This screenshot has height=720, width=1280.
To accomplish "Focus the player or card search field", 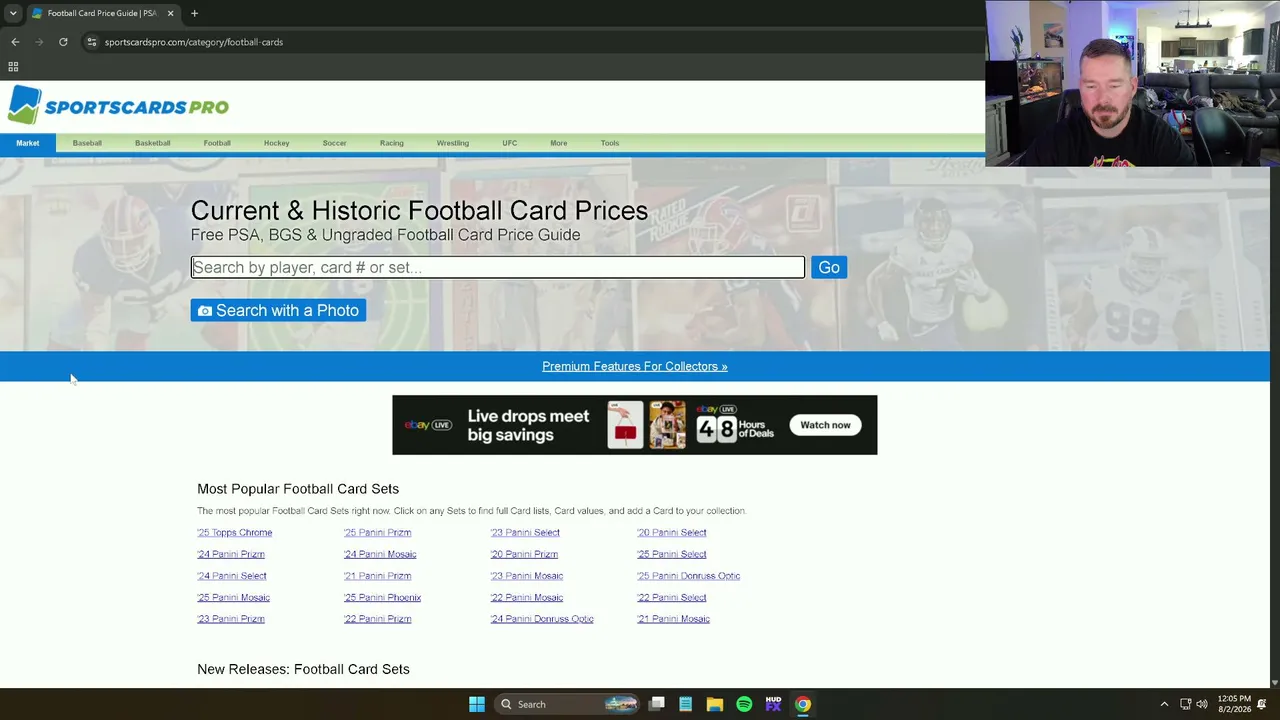I will 498,267.
